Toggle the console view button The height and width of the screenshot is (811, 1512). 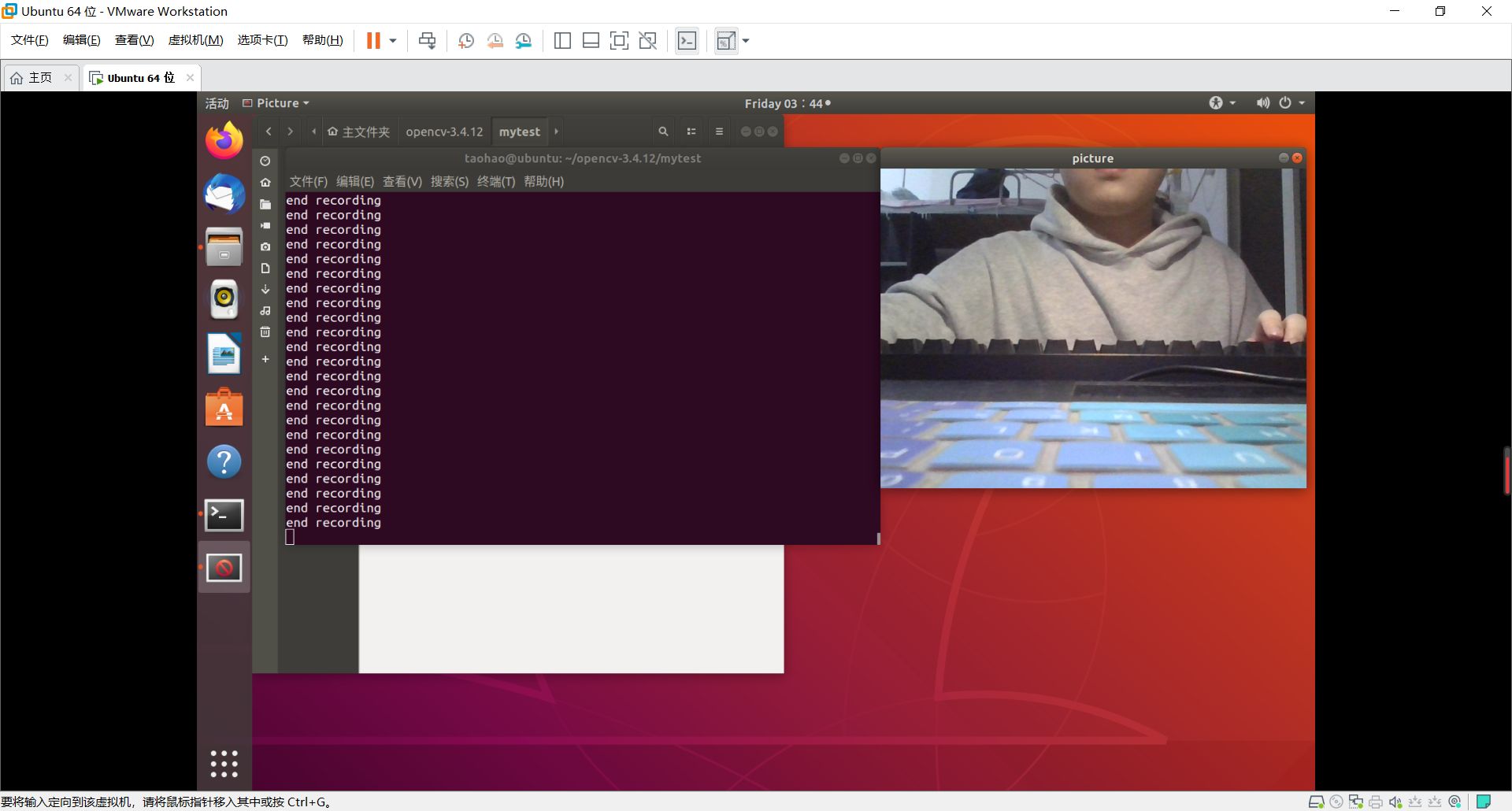[687, 40]
